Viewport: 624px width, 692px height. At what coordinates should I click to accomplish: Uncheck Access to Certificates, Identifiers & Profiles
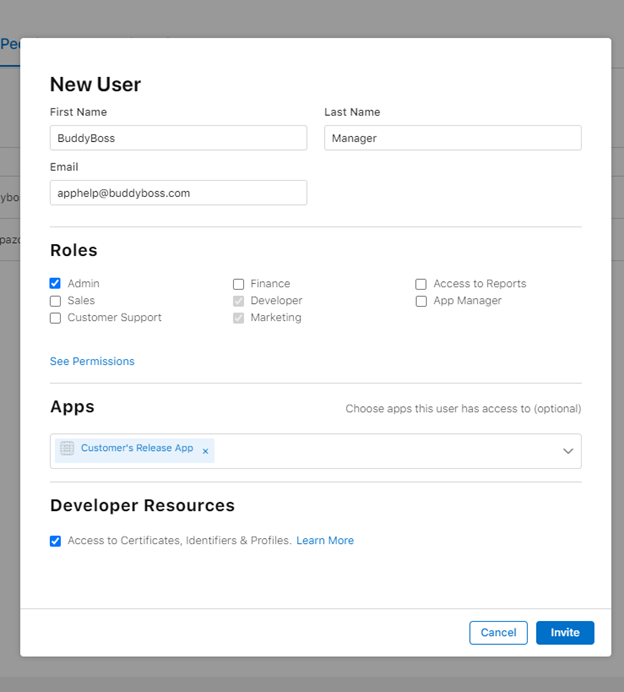pyautogui.click(x=55, y=541)
